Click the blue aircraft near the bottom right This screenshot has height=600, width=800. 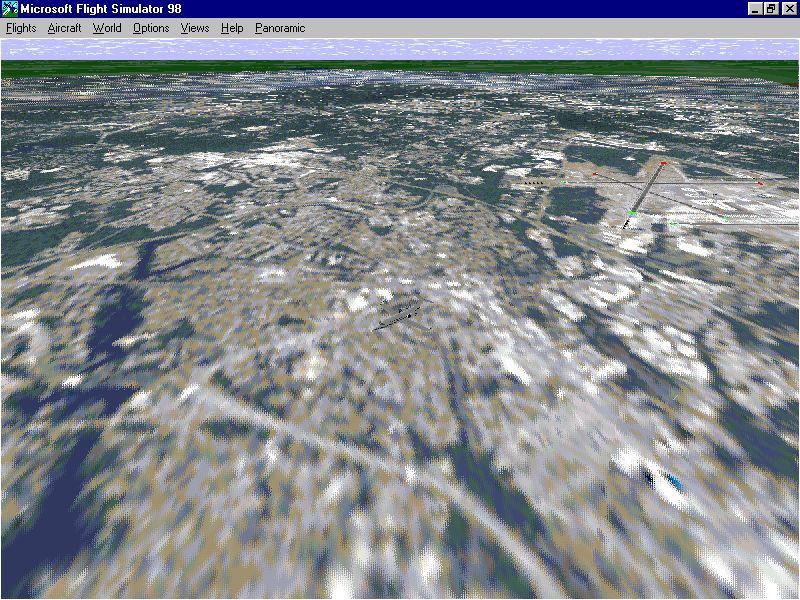665,479
